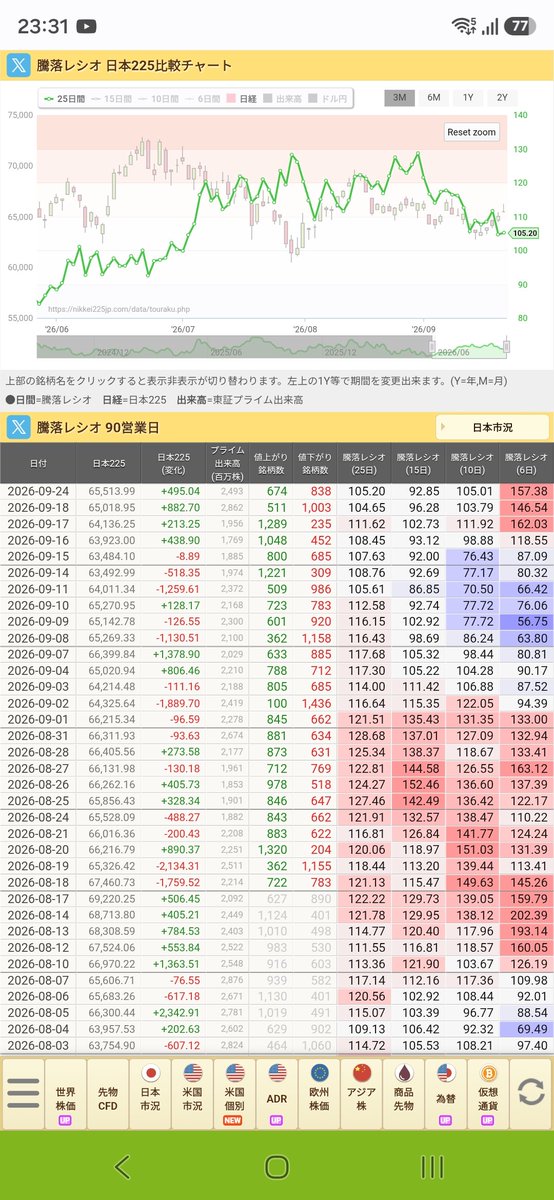Open アジア株 Asian stocks page
The image size is (554, 1200).
click(x=362, y=1094)
